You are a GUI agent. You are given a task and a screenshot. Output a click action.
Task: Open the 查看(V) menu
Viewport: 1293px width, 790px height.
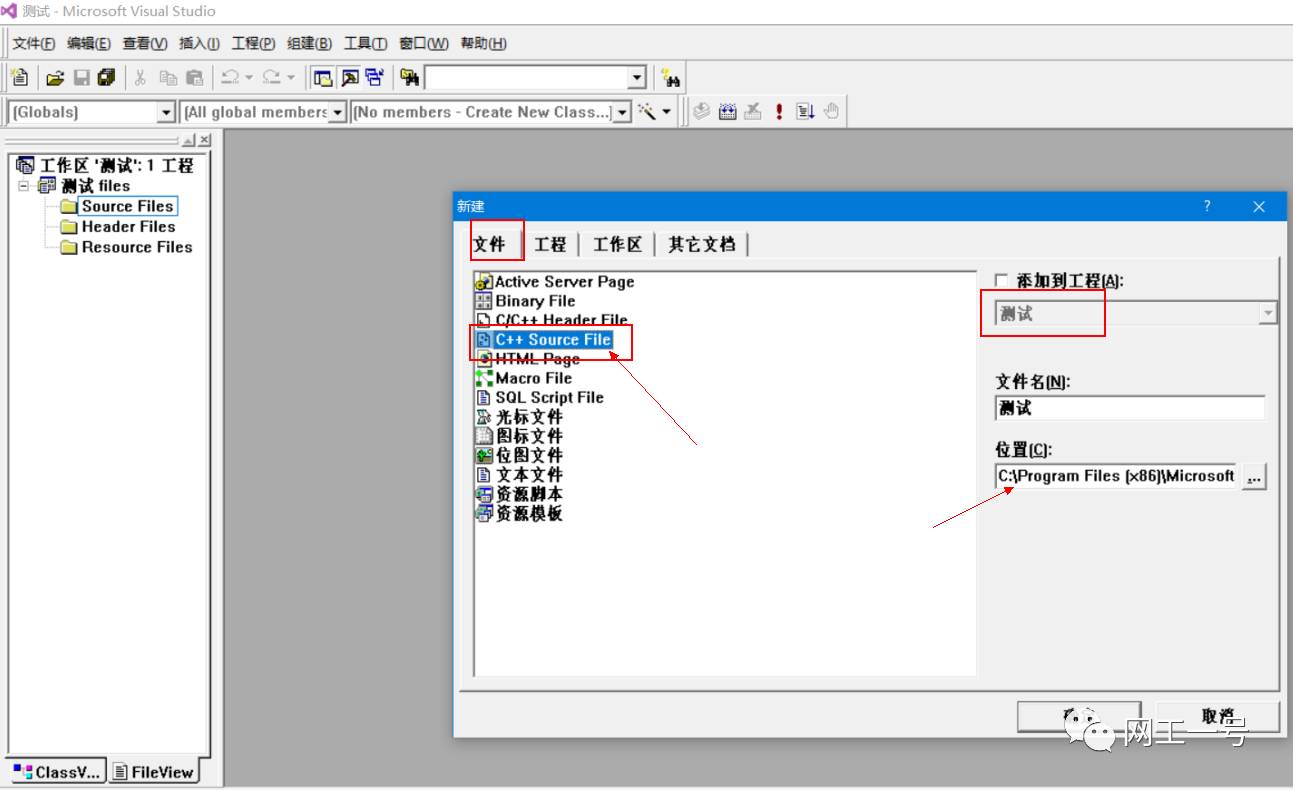[x=145, y=43]
